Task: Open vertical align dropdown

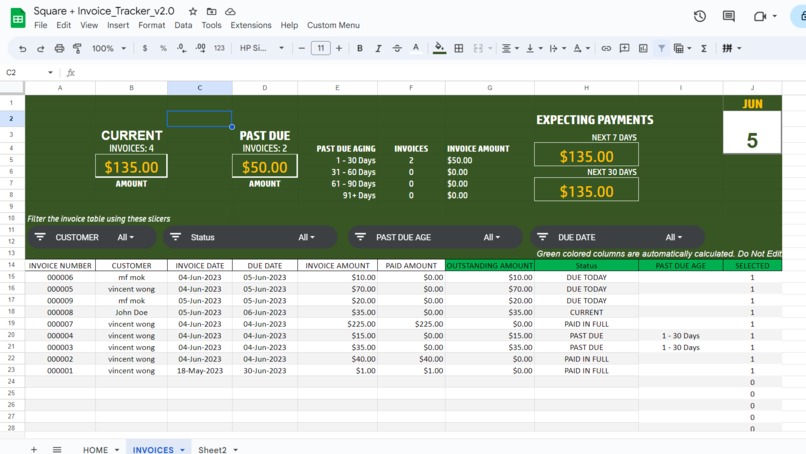Action: point(534,48)
